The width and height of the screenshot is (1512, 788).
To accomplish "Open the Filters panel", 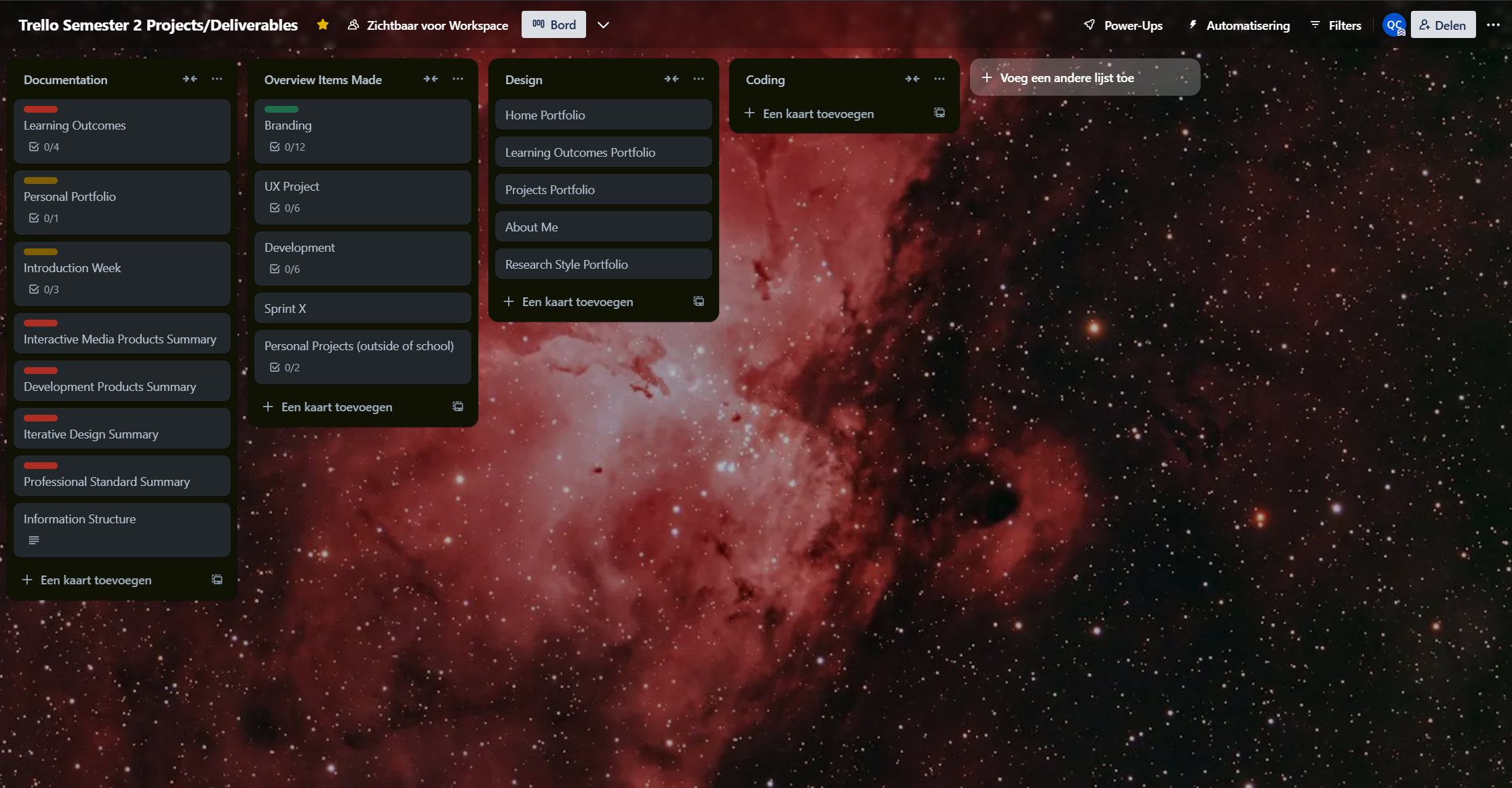I will (1336, 25).
